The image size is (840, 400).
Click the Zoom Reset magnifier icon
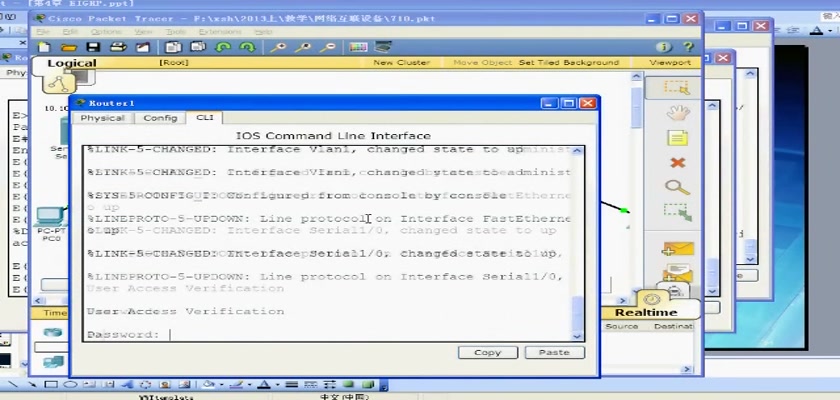pyautogui.click(x=302, y=47)
